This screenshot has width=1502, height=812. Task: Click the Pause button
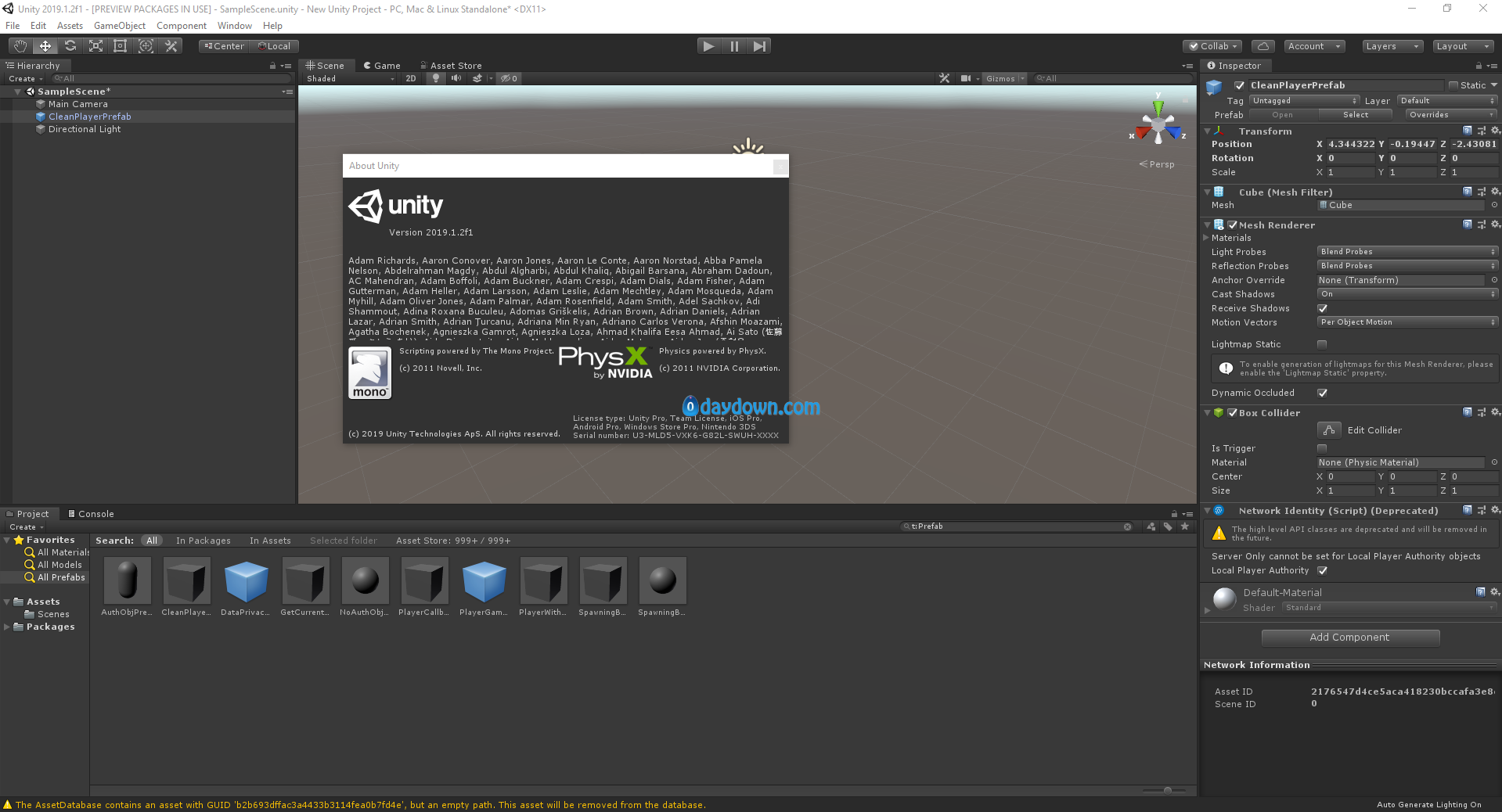click(x=734, y=46)
